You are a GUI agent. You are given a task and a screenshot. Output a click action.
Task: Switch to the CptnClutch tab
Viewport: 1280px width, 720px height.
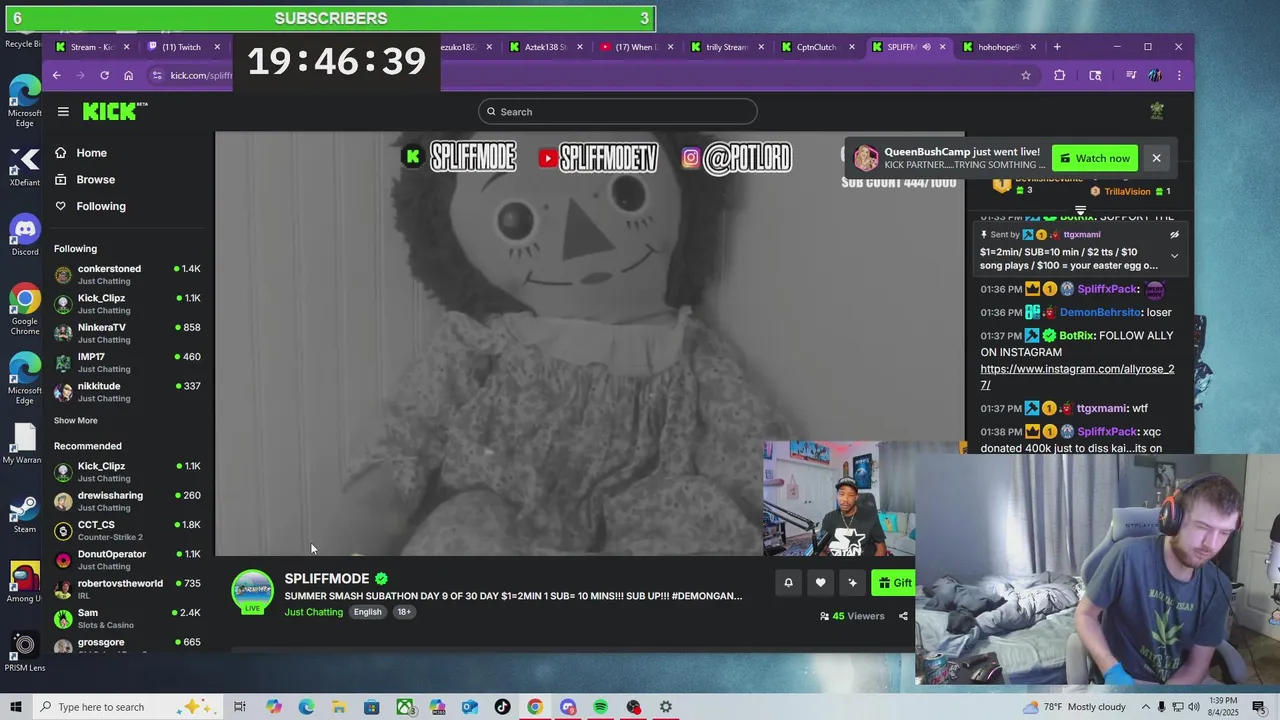[x=820, y=47]
